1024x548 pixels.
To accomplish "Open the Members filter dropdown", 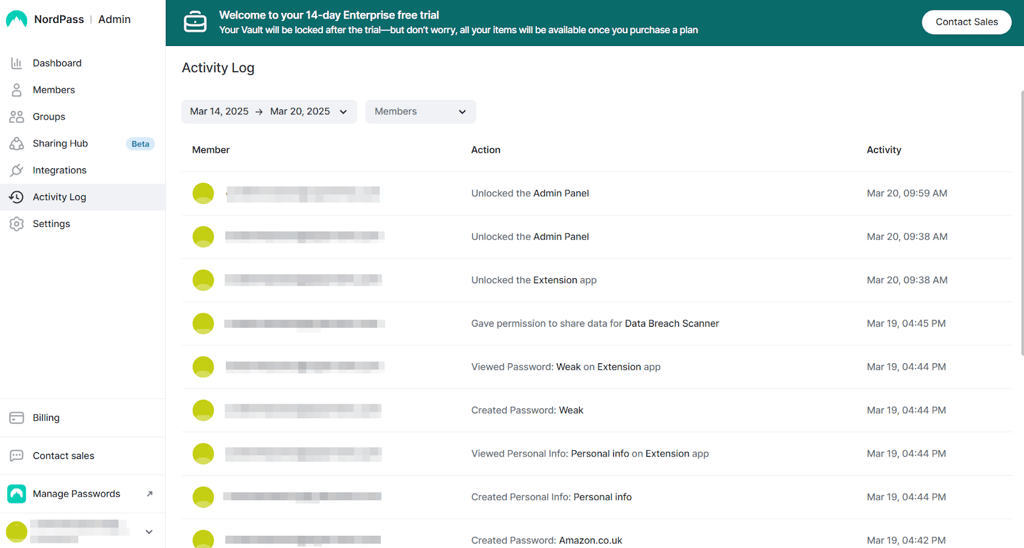I will pyautogui.click(x=421, y=112).
